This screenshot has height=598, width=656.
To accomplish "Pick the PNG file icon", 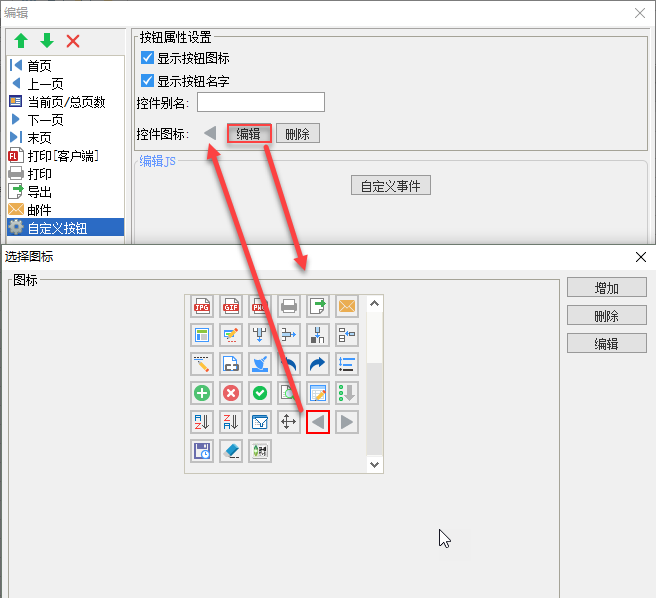I will (260, 306).
